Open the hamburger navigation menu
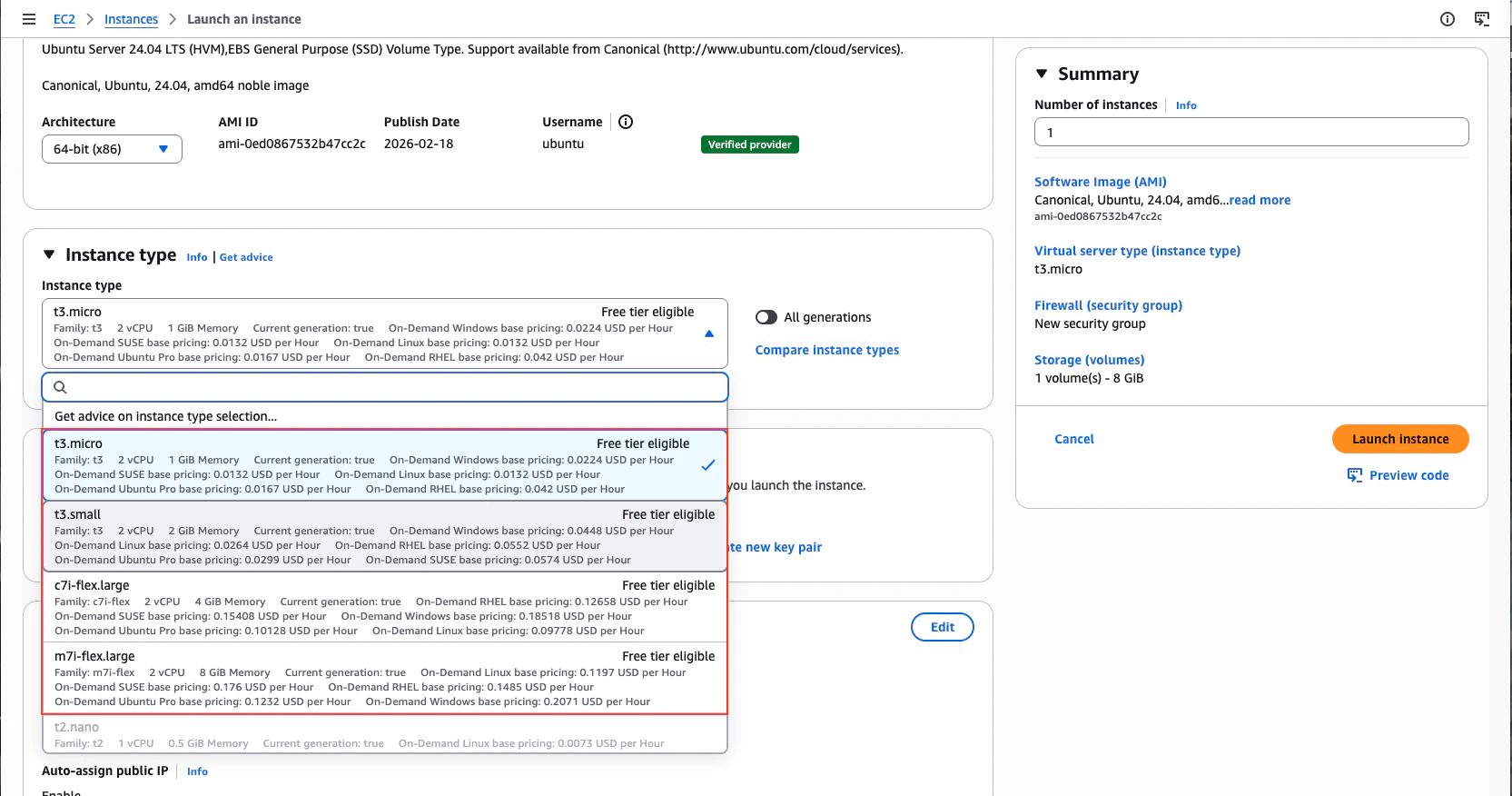1512x796 pixels. click(x=29, y=19)
